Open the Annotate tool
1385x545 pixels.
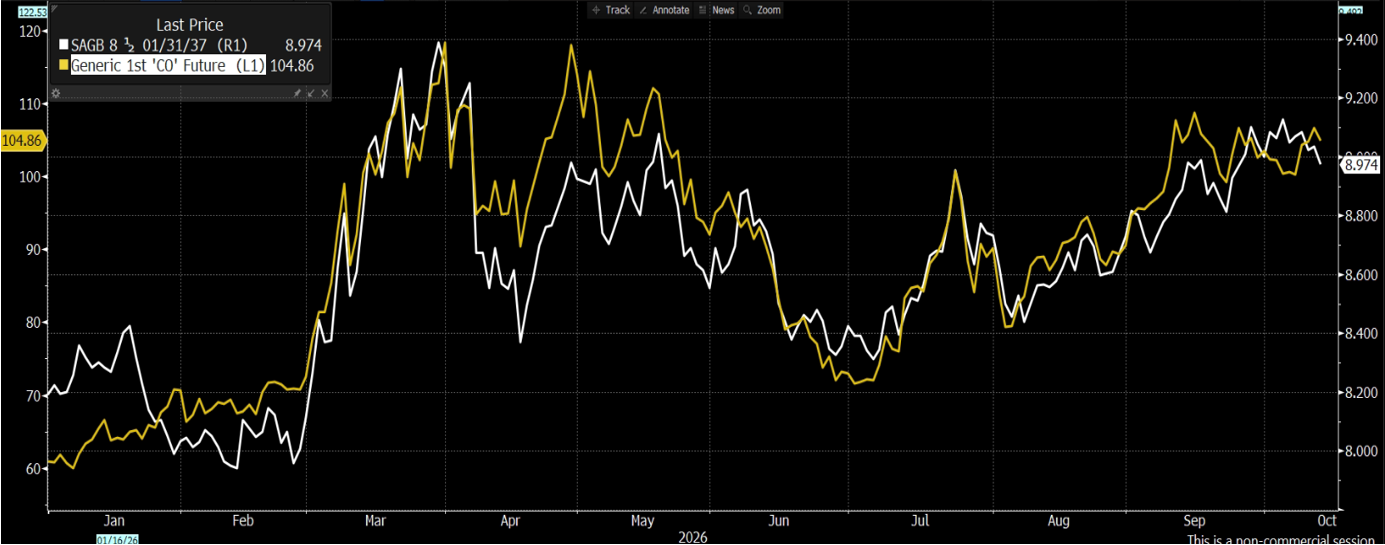coord(664,10)
